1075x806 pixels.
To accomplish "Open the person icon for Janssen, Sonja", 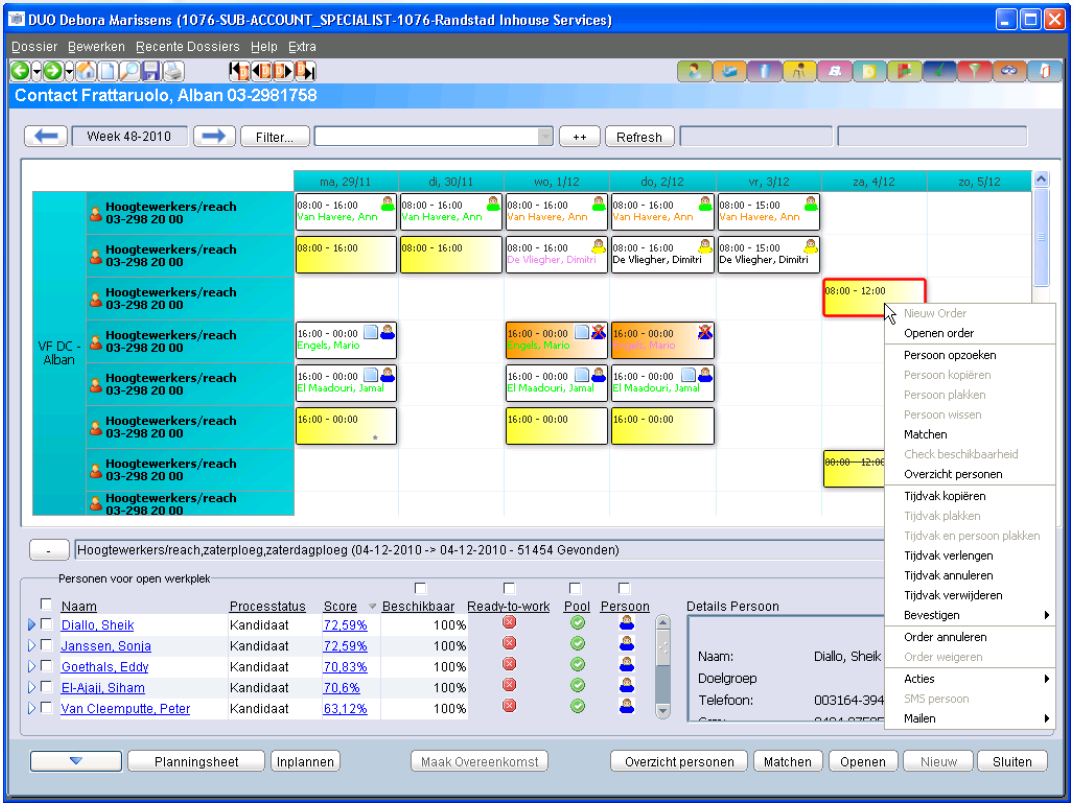I will (627, 645).
